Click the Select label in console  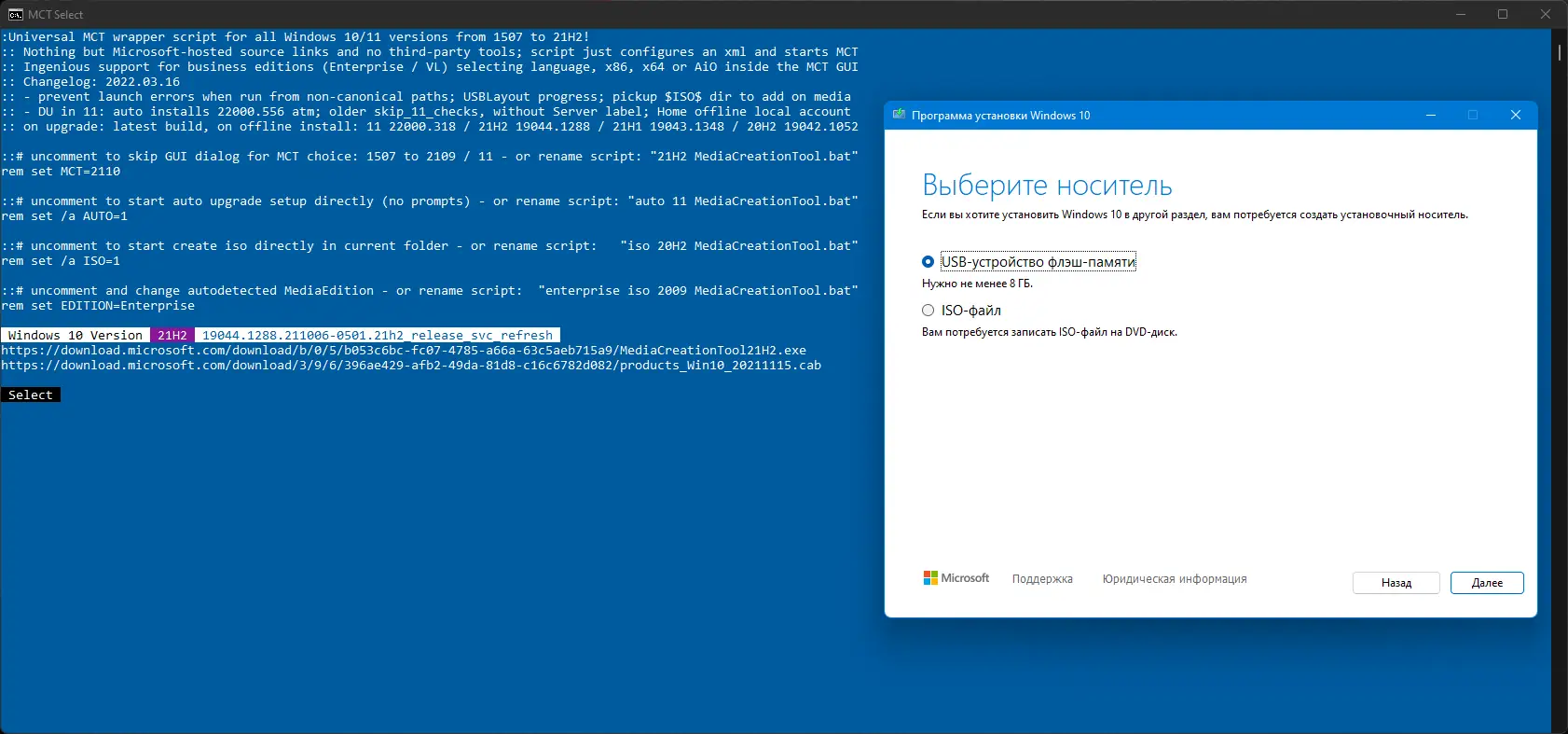[31, 395]
